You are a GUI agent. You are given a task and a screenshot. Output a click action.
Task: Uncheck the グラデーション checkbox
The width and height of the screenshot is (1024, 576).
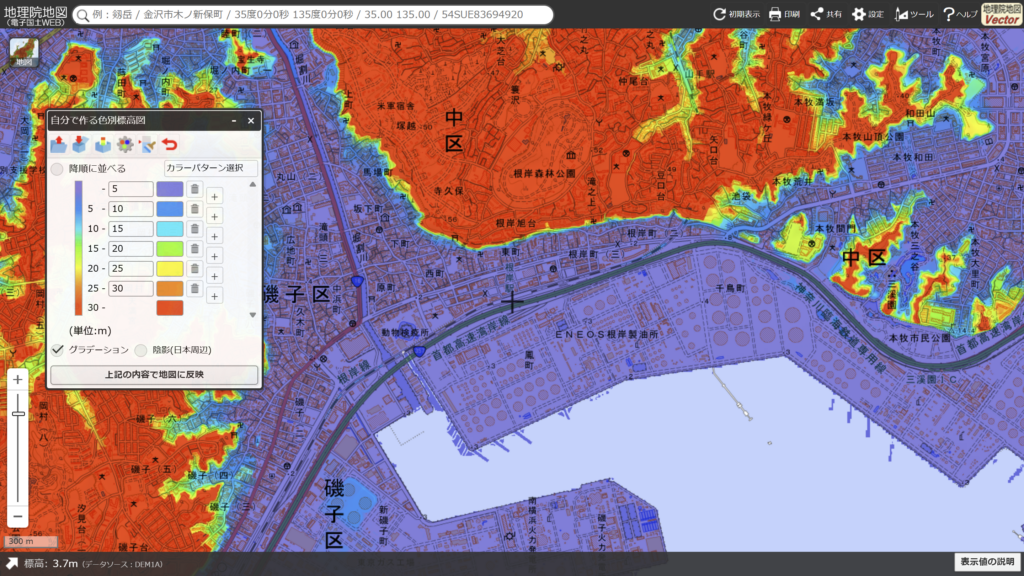[57, 350]
